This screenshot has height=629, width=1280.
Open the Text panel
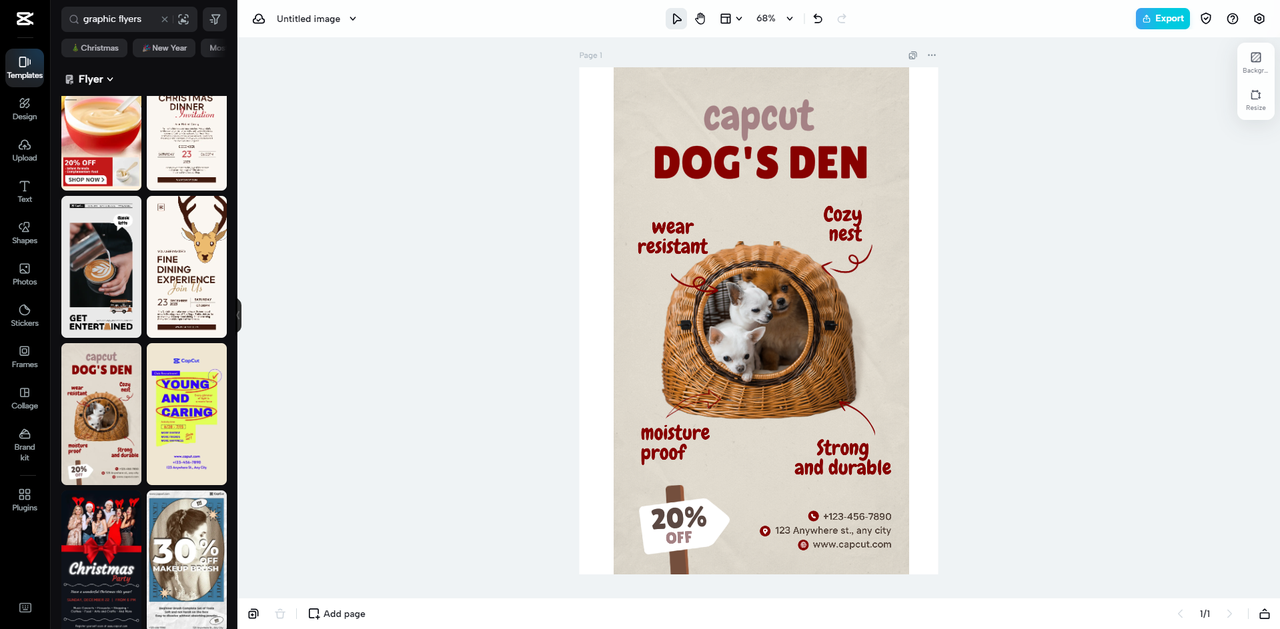point(25,192)
